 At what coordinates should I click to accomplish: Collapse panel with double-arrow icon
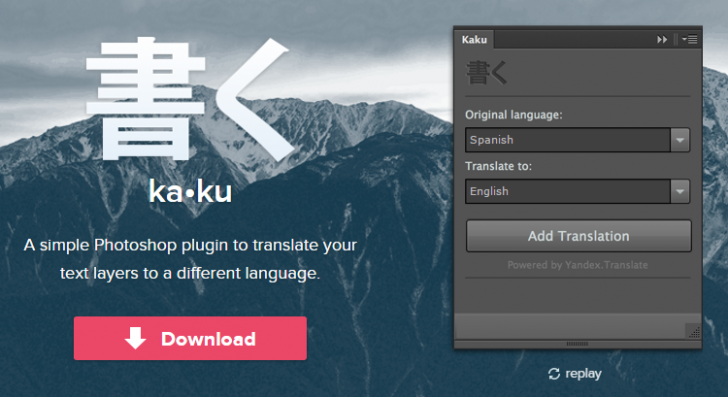click(662, 40)
